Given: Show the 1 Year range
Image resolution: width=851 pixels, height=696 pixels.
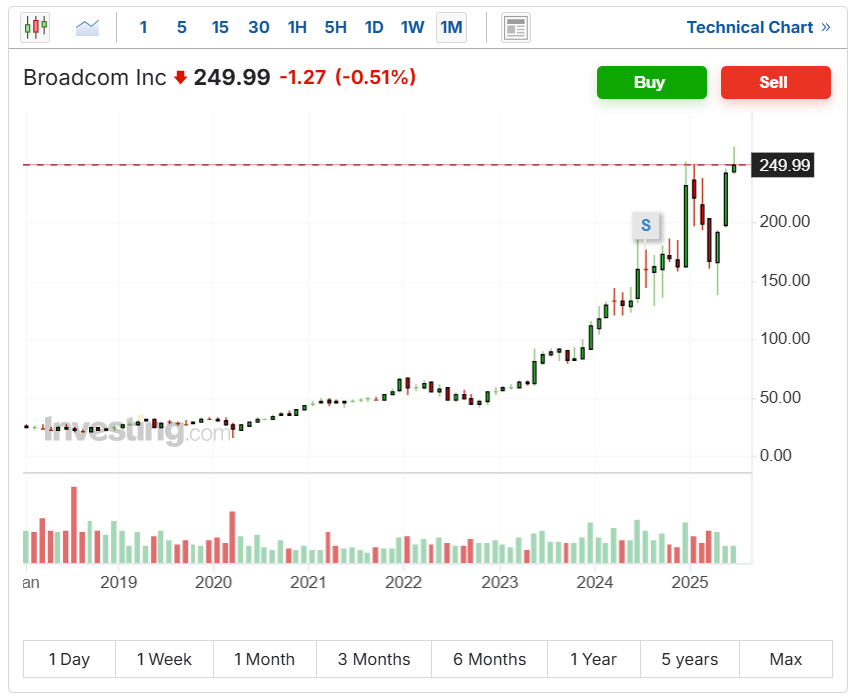Looking at the screenshot, I should pos(594,659).
